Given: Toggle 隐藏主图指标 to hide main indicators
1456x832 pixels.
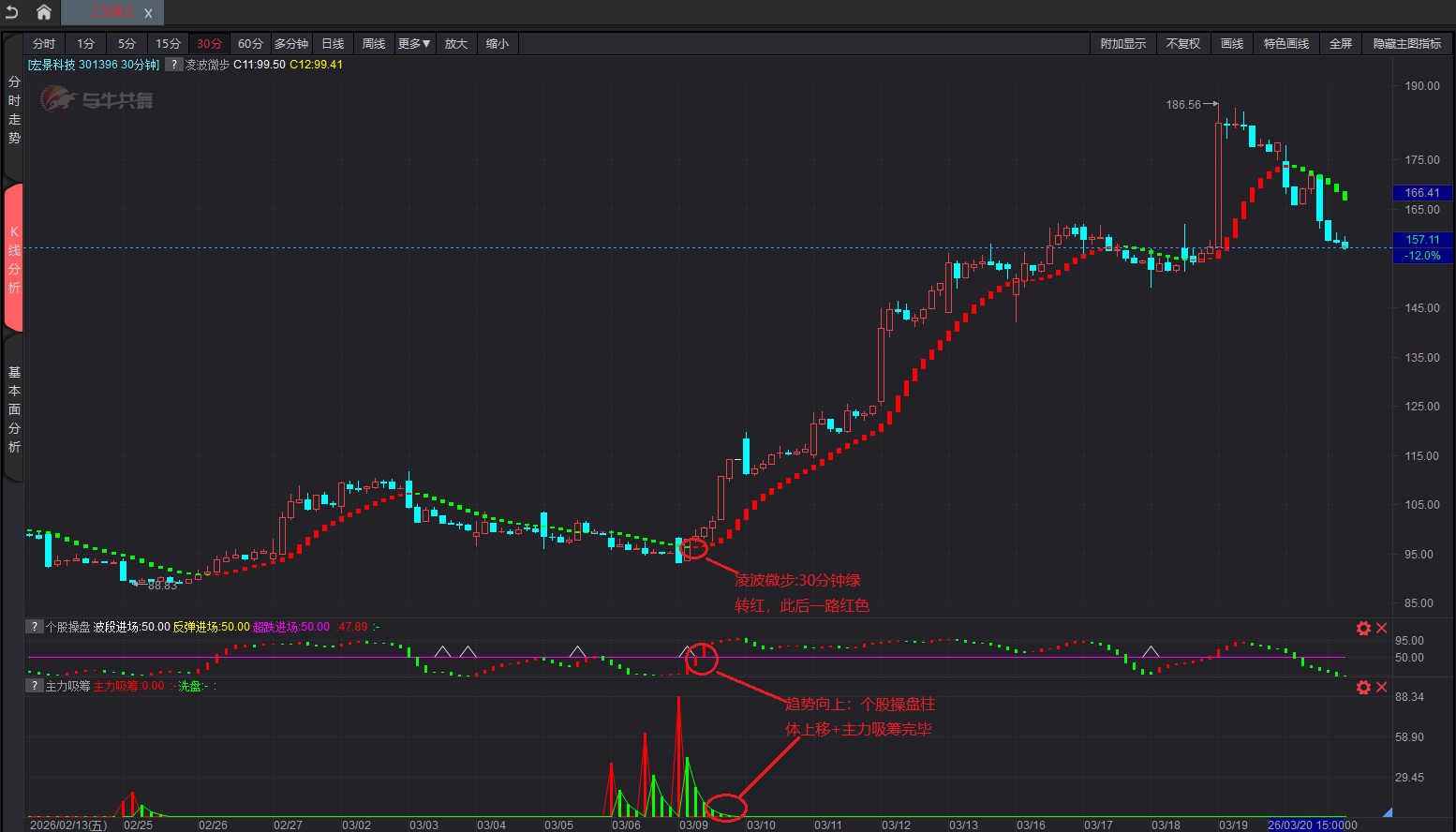Looking at the screenshot, I should [x=1407, y=44].
